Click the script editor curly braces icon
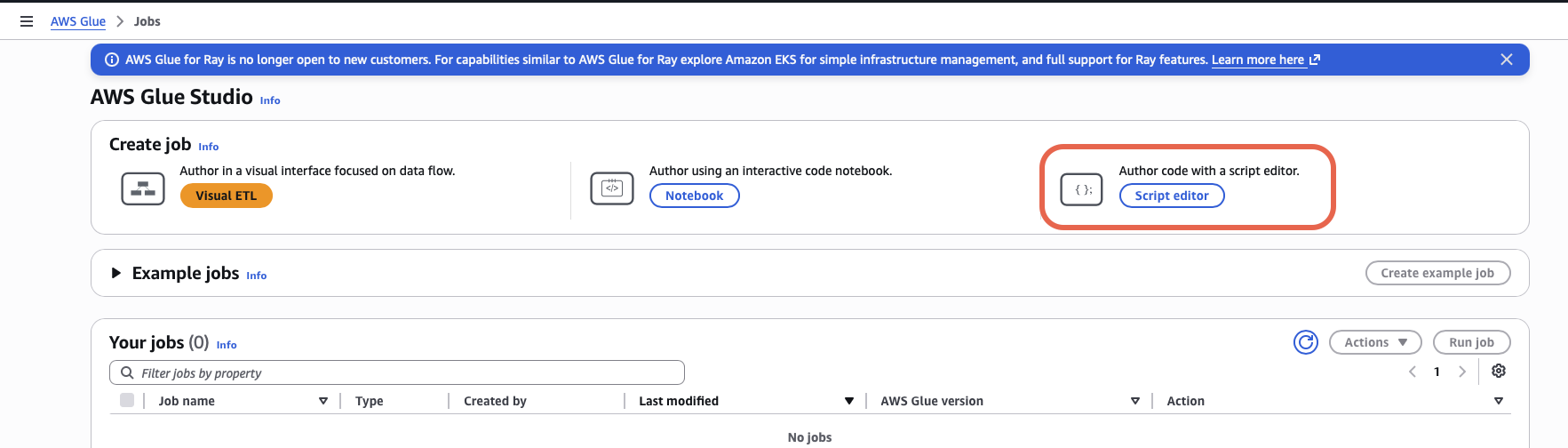The image size is (1568, 448). pos(1082,189)
